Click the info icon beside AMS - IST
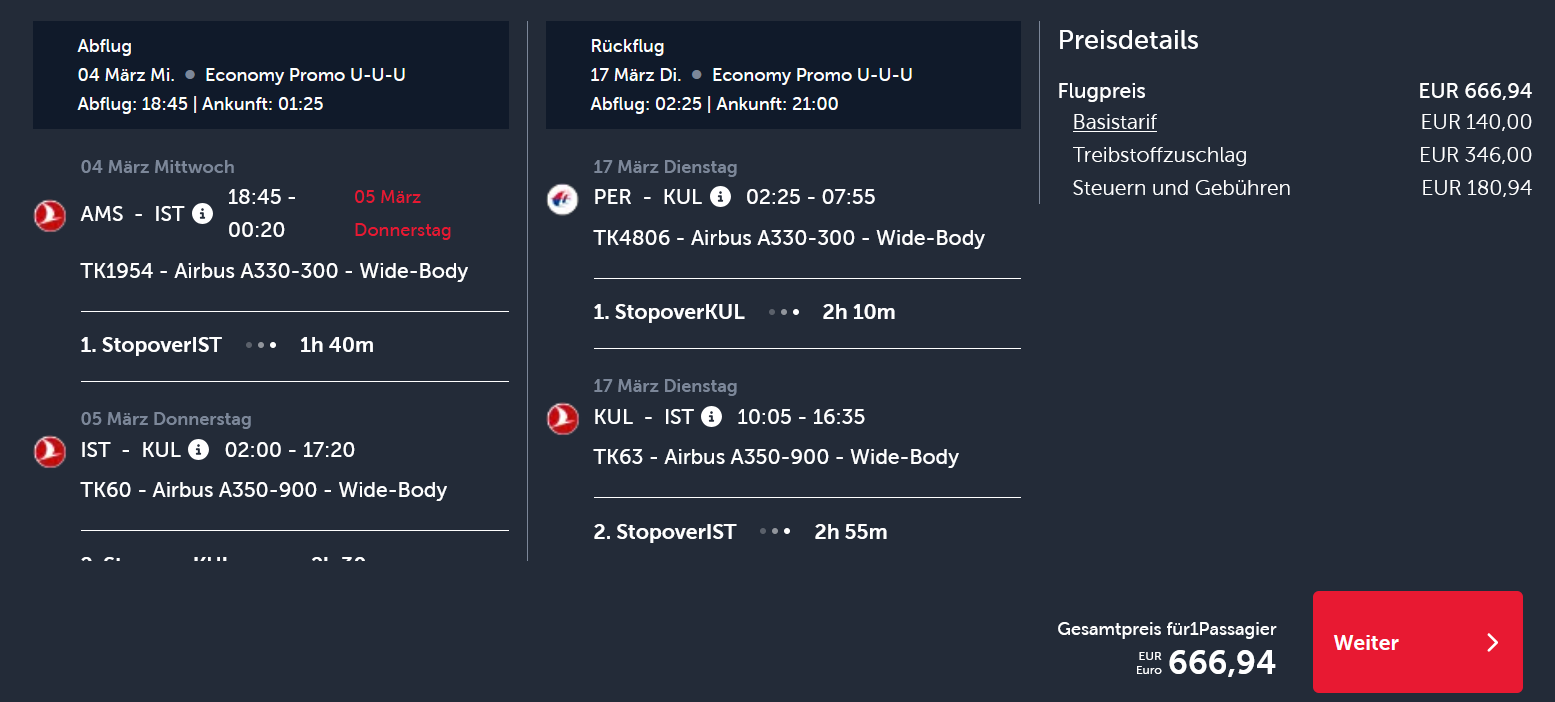This screenshot has height=702, width=1555. coord(202,213)
